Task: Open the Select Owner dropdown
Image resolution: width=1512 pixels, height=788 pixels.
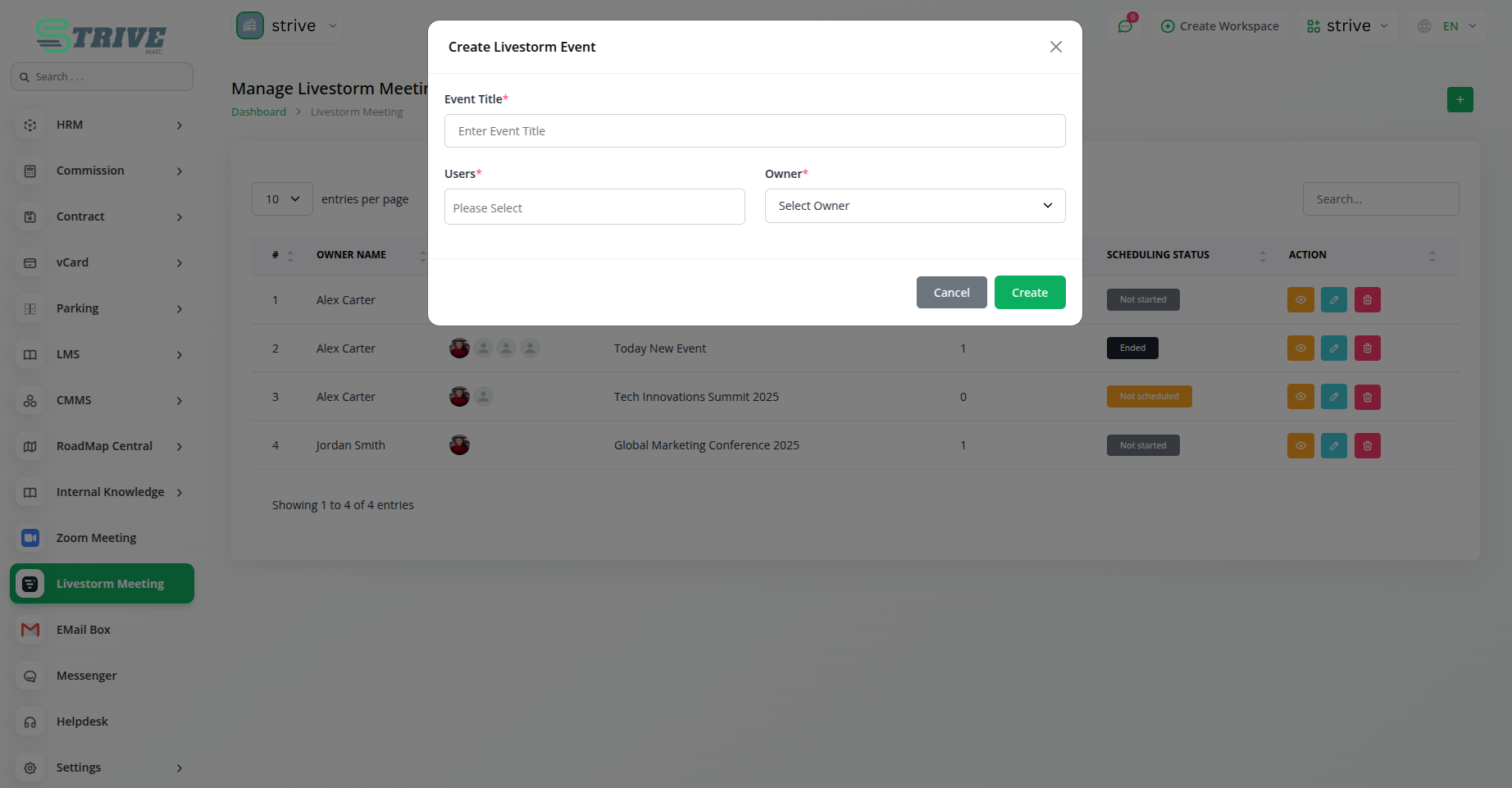Action: pos(914,206)
